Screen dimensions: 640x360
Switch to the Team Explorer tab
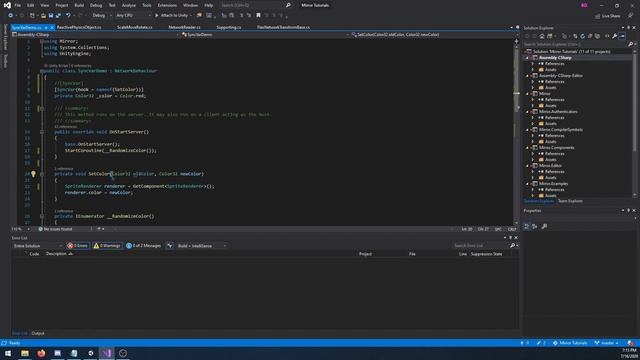[570, 201]
